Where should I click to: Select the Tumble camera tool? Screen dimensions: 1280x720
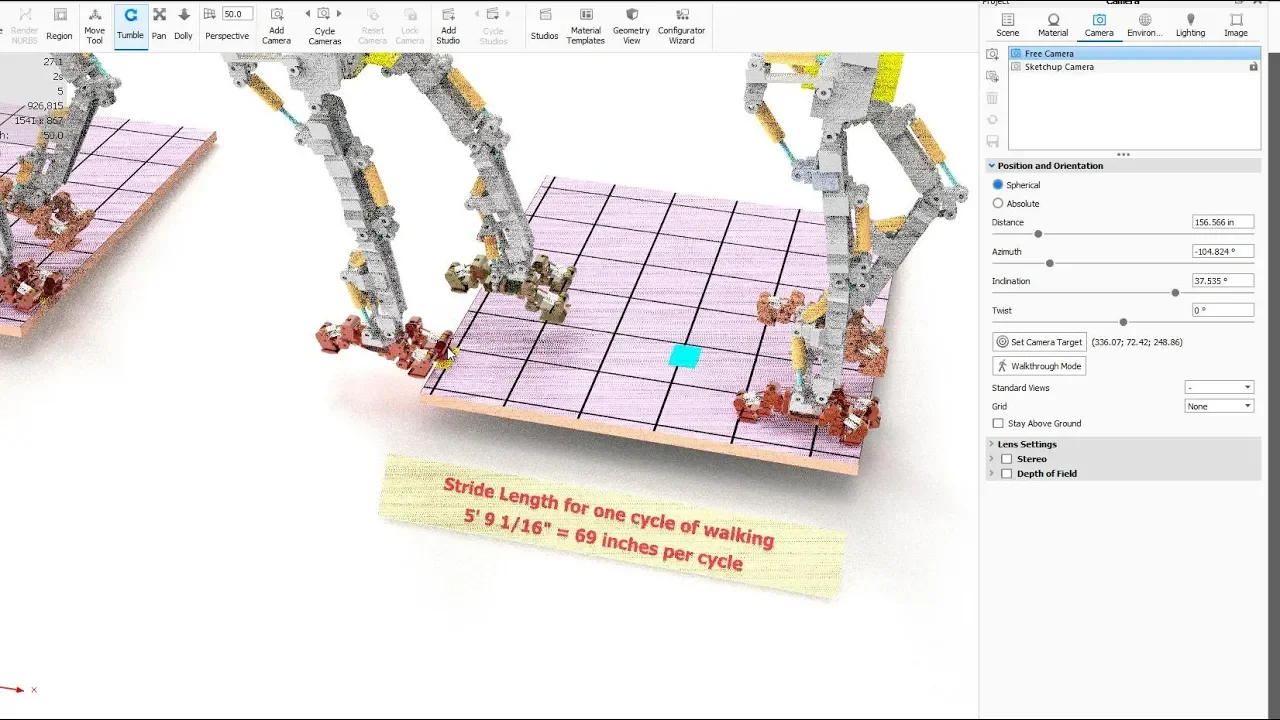click(130, 25)
